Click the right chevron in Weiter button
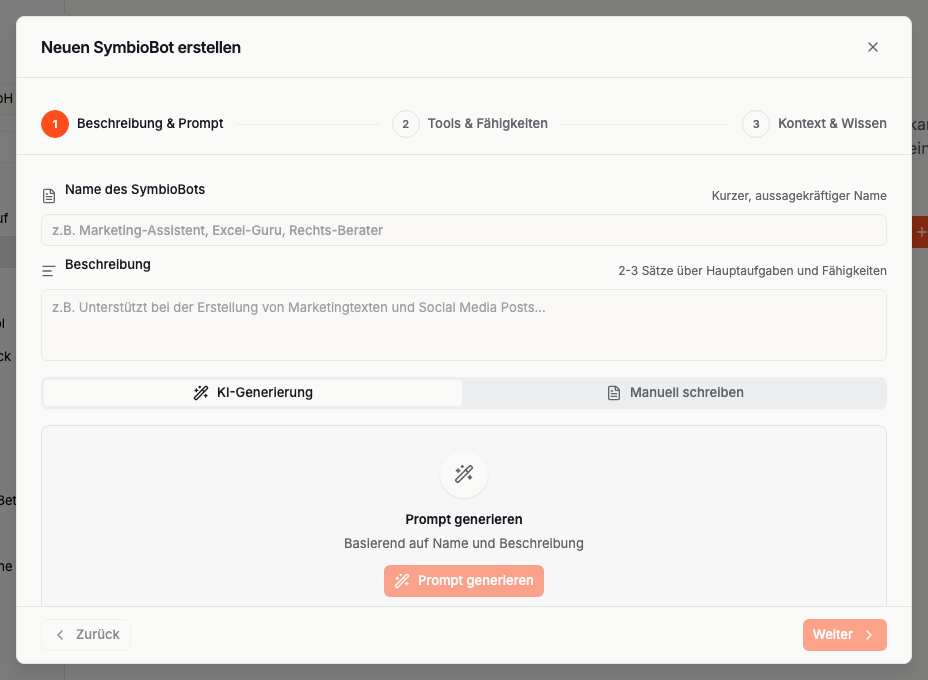The height and width of the screenshot is (680, 928). point(869,635)
